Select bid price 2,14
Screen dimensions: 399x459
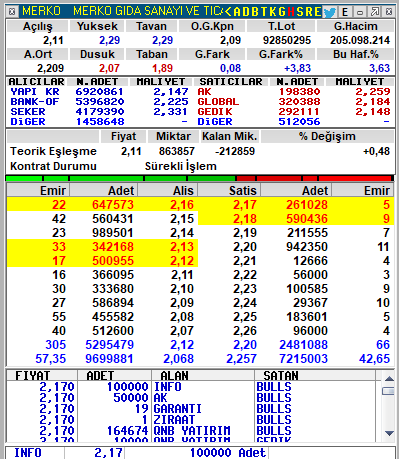coord(182,233)
